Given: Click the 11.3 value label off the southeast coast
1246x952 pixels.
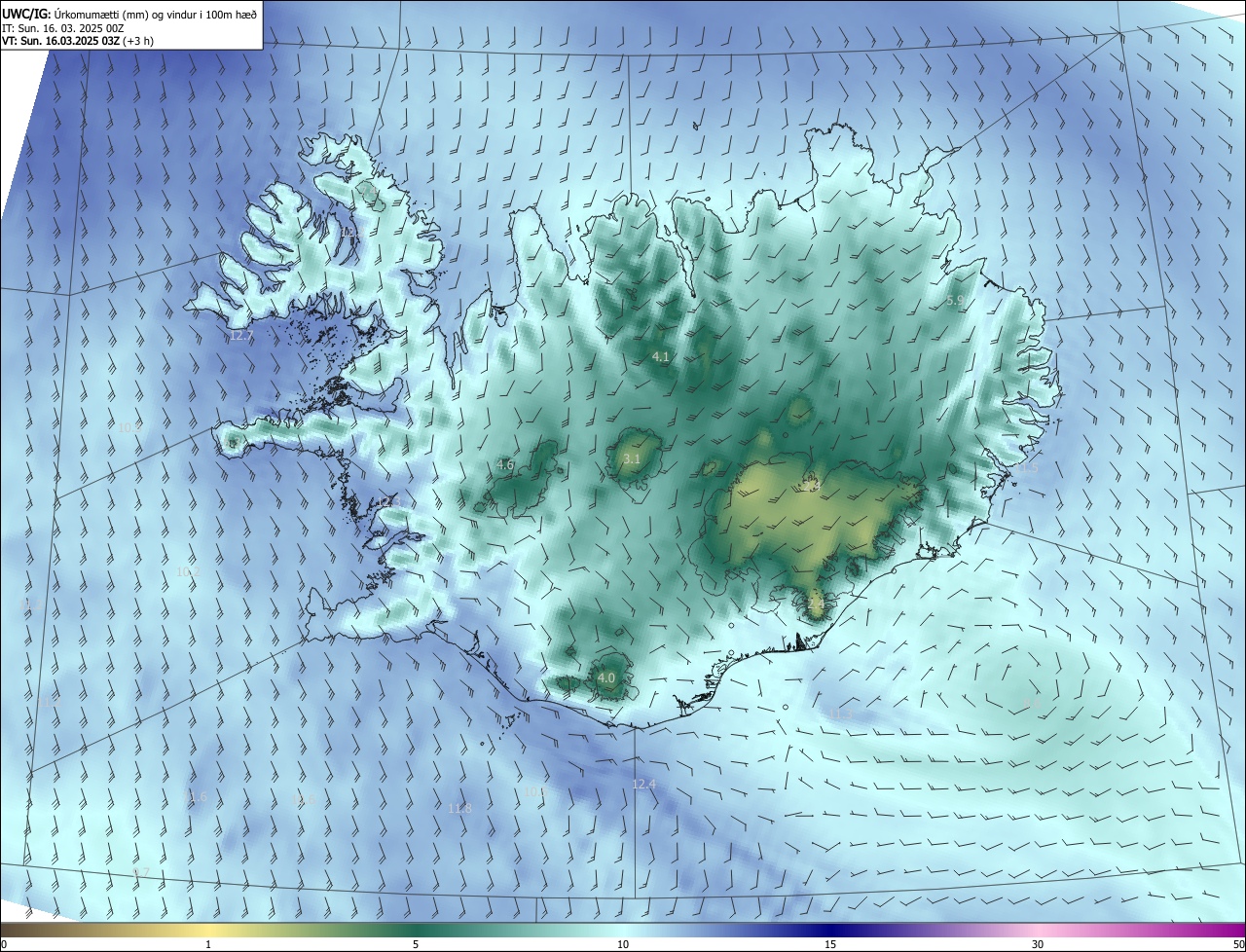Looking at the screenshot, I should tap(841, 714).
